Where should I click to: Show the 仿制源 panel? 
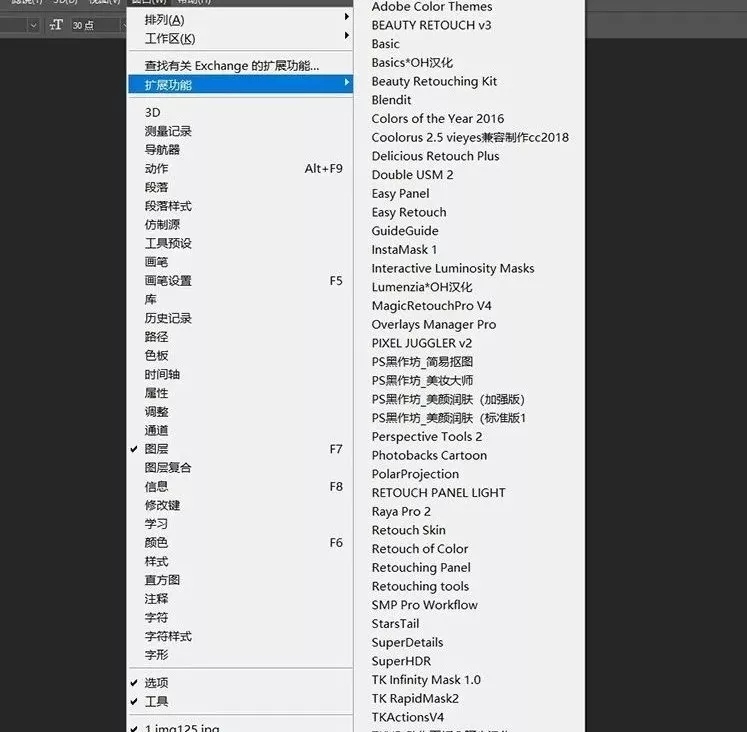click(x=241, y=224)
